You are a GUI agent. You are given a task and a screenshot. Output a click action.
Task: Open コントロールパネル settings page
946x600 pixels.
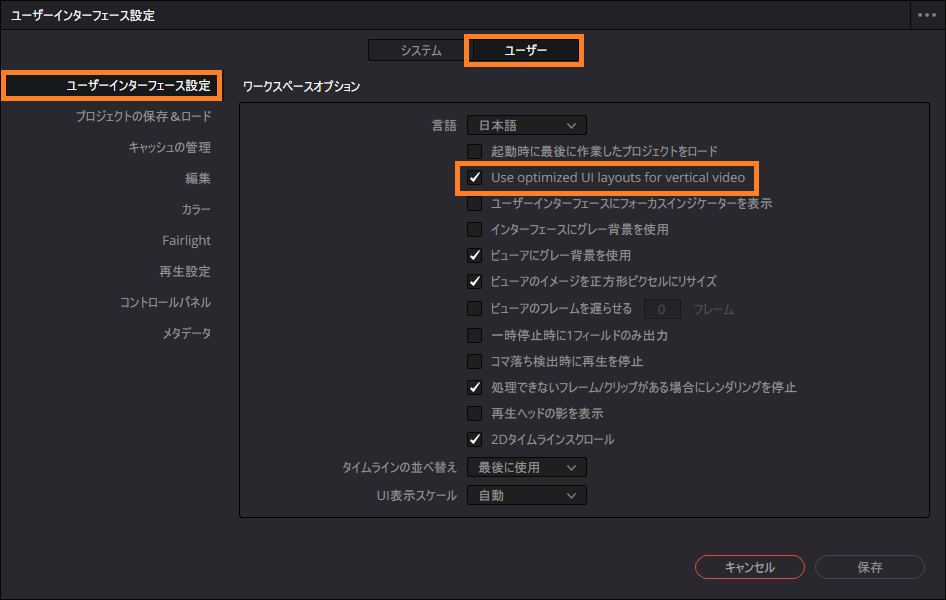pyautogui.click(x=165, y=302)
